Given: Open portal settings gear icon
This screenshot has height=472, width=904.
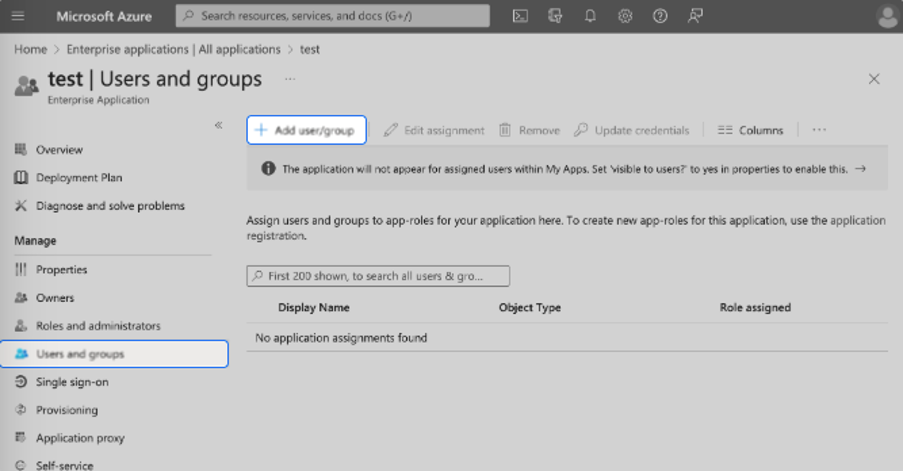Looking at the screenshot, I should [625, 17].
